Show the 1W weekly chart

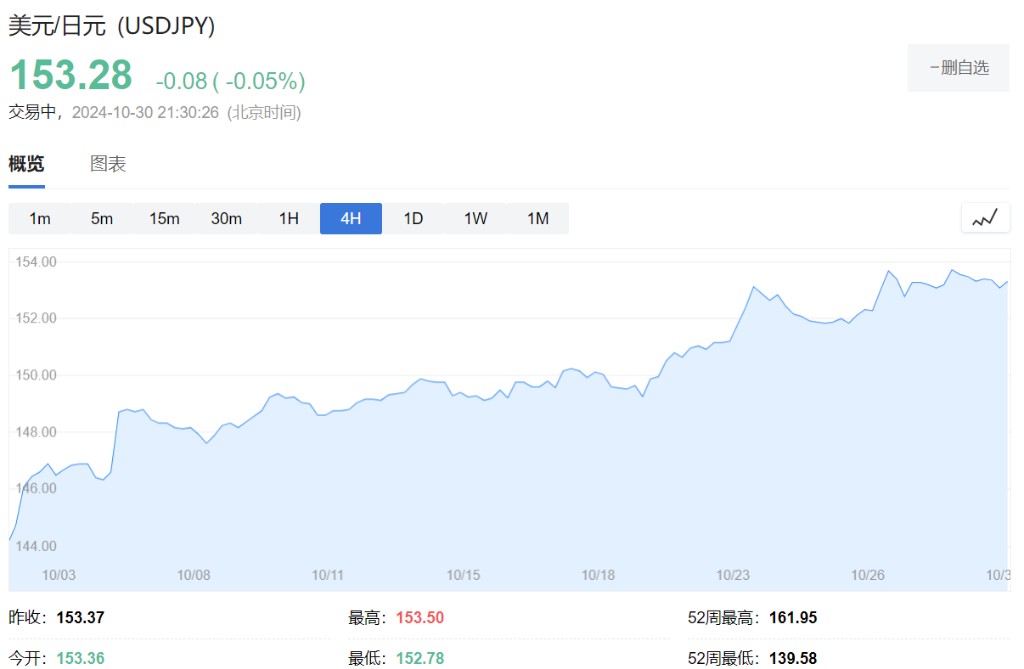coord(476,219)
